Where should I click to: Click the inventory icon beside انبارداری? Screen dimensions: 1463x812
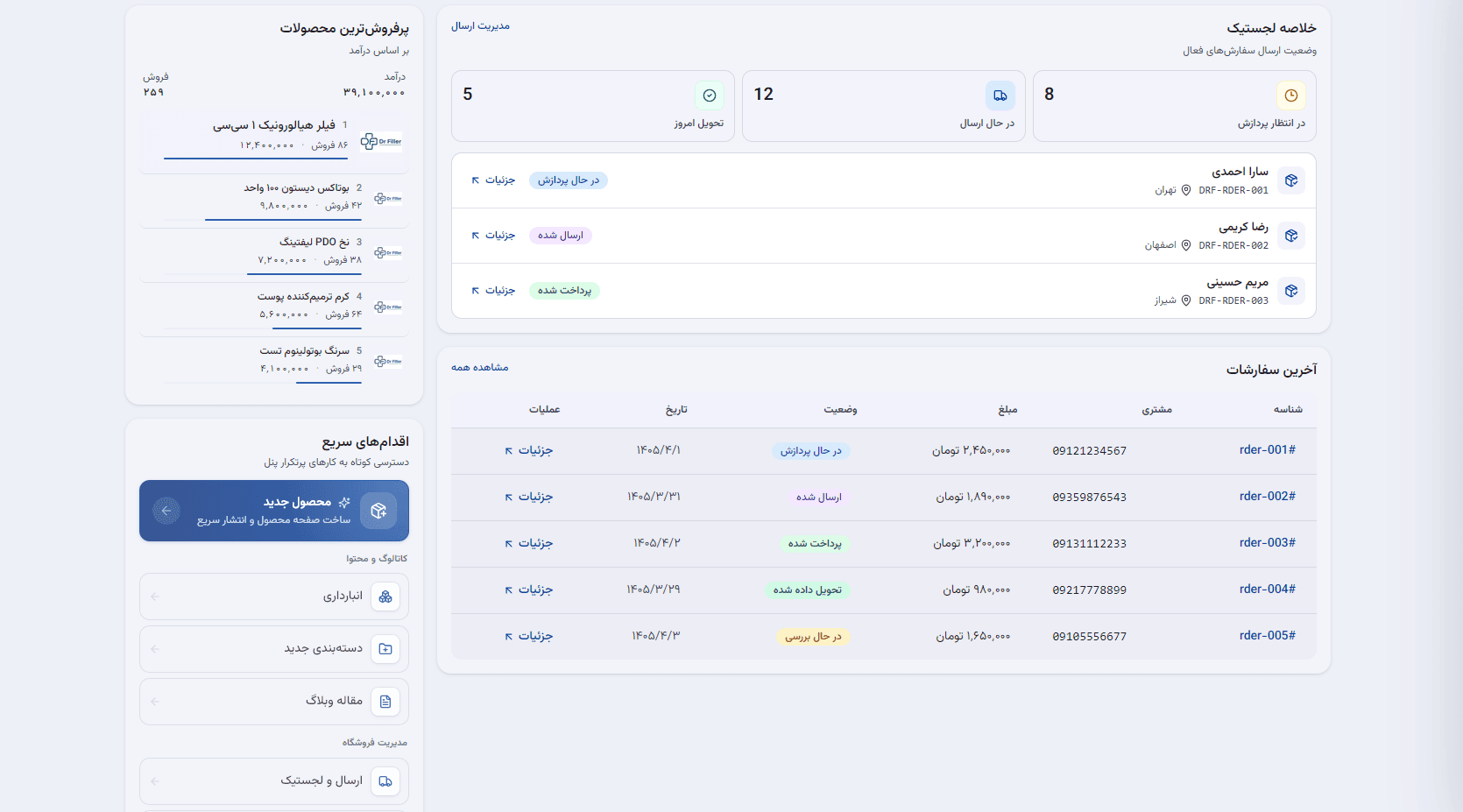coord(385,597)
